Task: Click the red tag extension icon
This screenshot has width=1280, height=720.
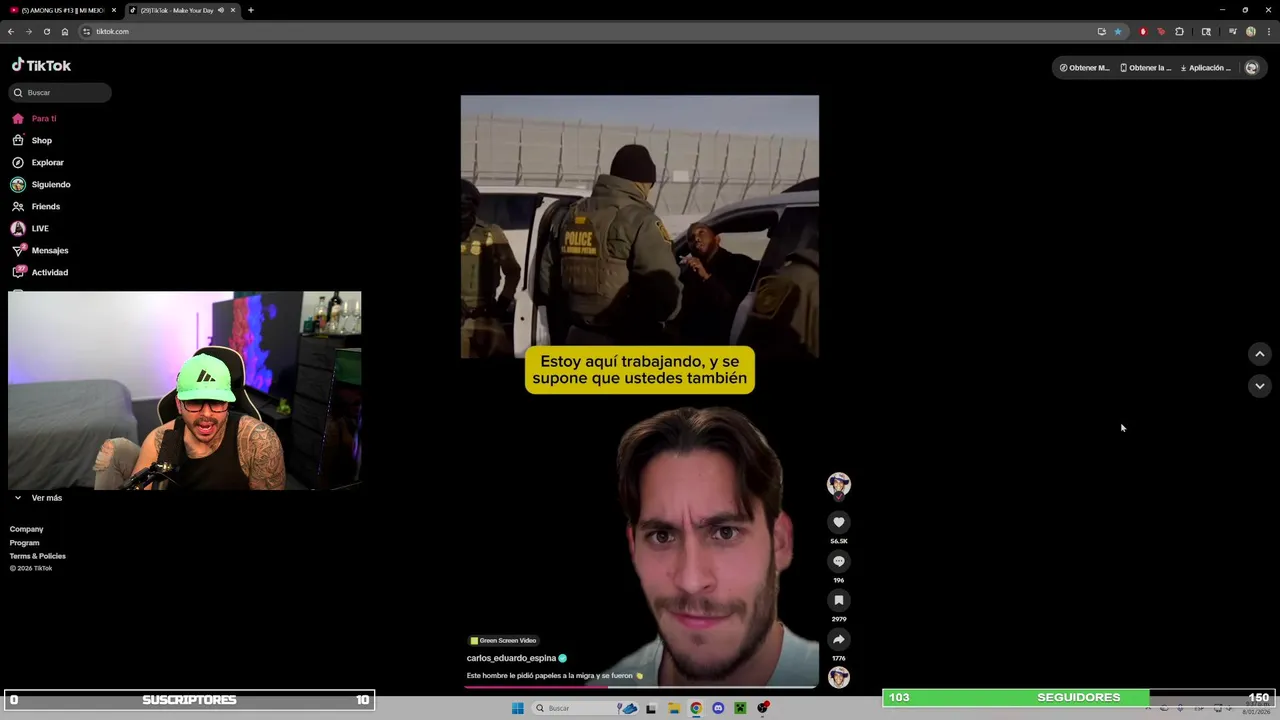Action: [x=1161, y=31]
